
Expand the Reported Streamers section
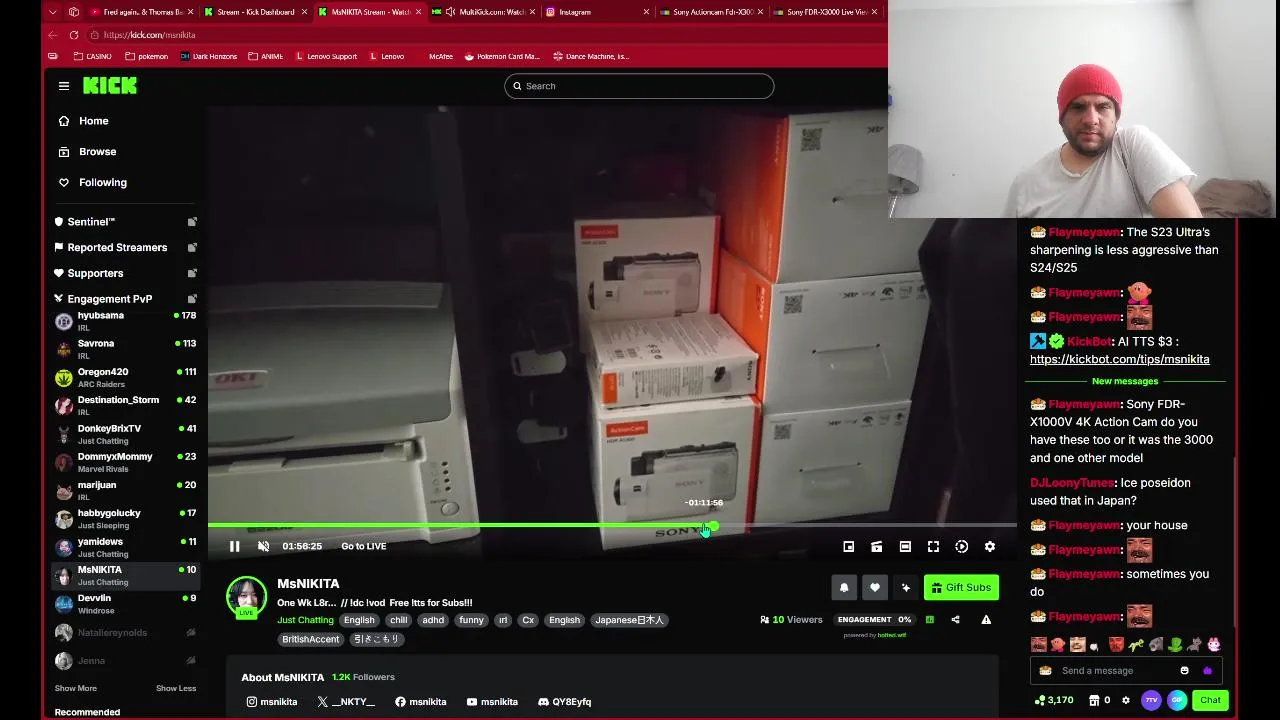tap(125, 248)
